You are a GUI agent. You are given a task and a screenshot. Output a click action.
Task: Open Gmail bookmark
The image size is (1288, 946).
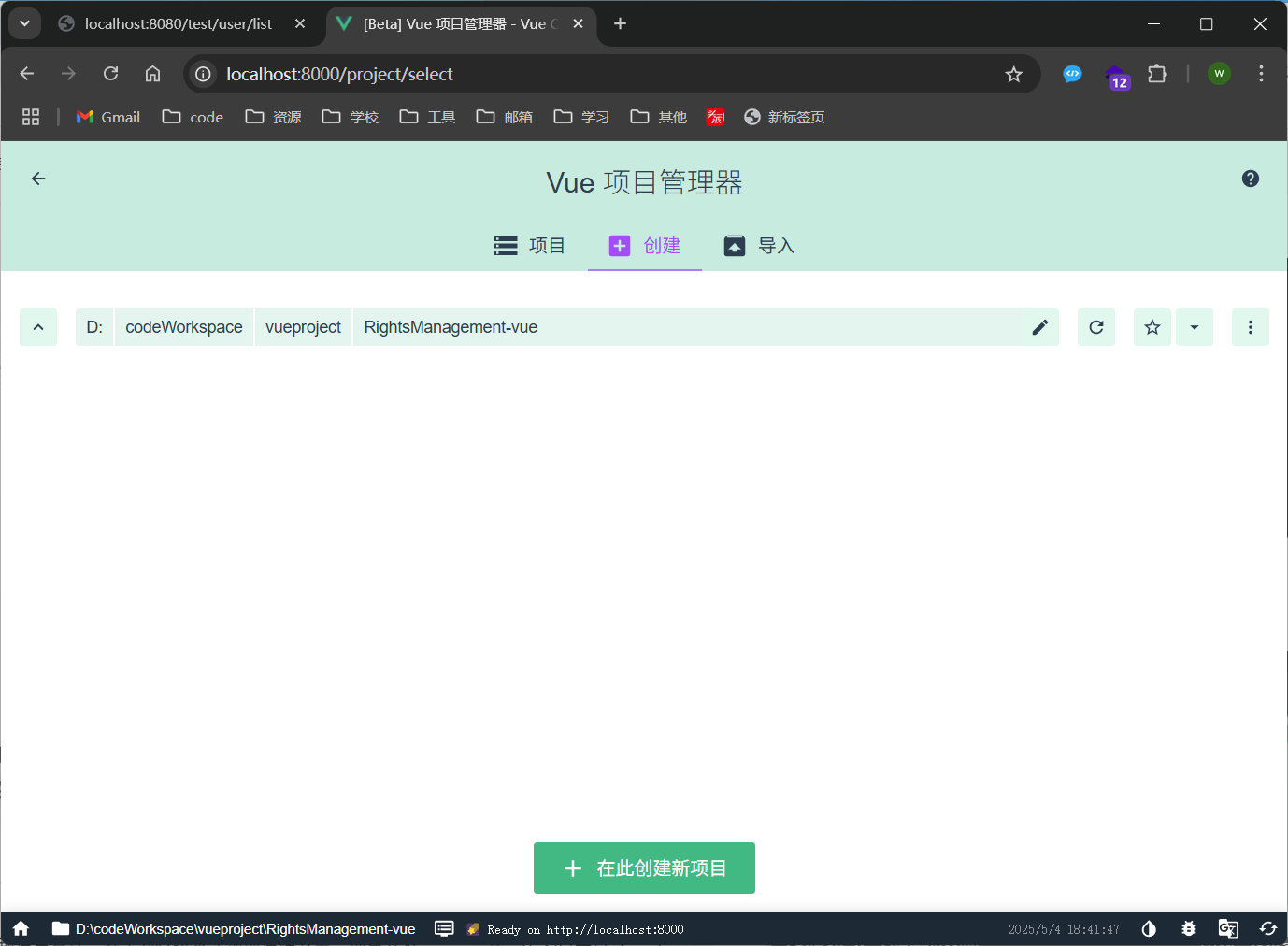tap(108, 117)
